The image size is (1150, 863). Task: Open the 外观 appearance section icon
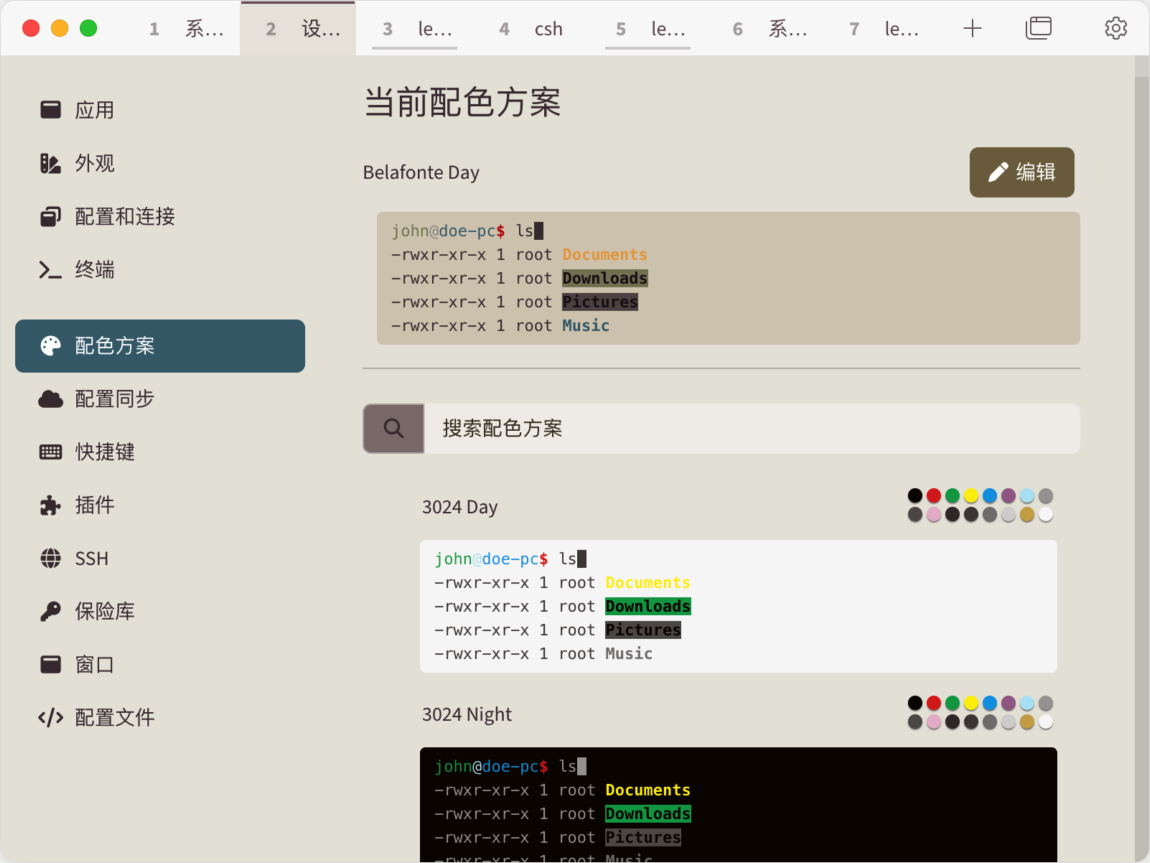coord(51,164)
